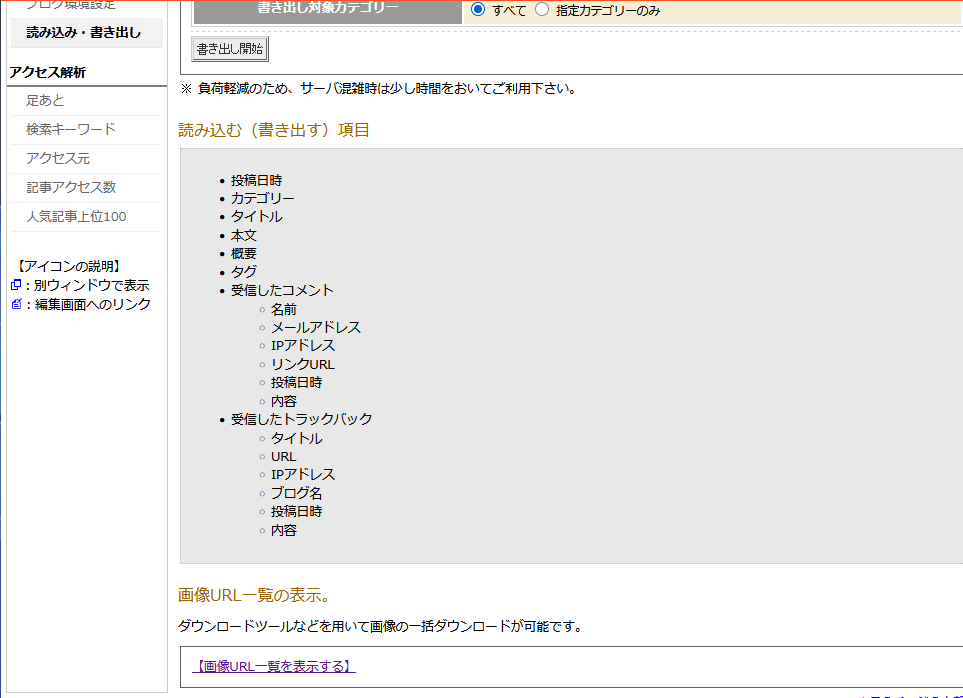
Task: Click the 【アイコンの説明】 label
Action: 68,266
